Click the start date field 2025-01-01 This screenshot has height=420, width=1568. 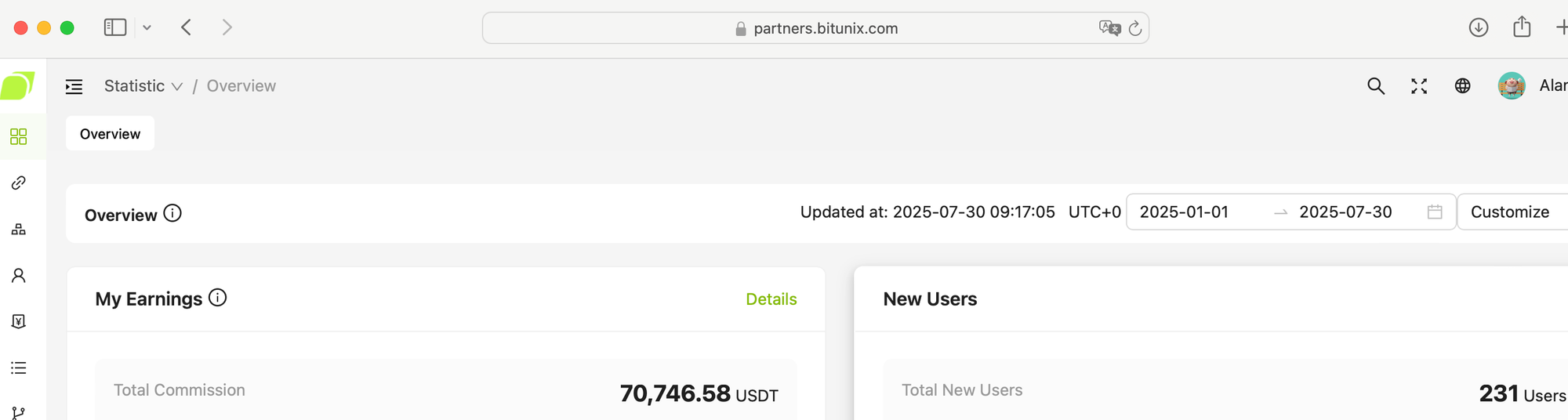pos(1184,212)
